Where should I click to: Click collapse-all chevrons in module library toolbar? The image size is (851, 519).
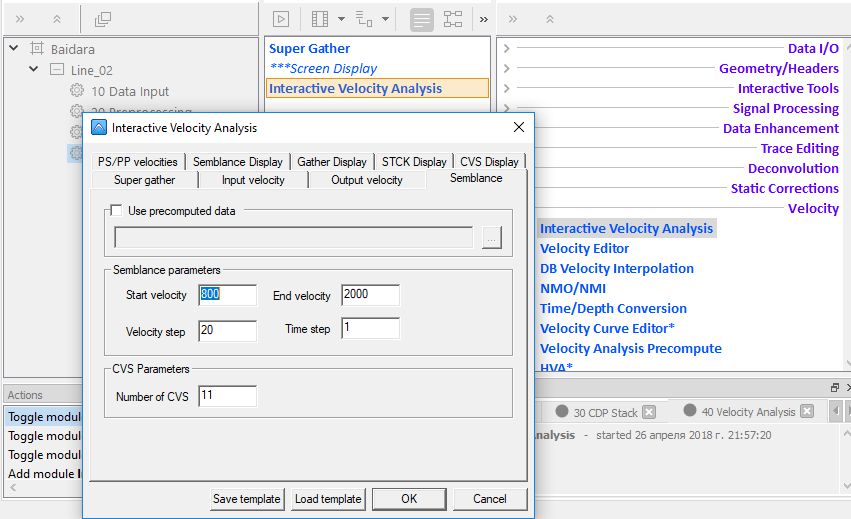pyautogui.click(x=550, y=20)
